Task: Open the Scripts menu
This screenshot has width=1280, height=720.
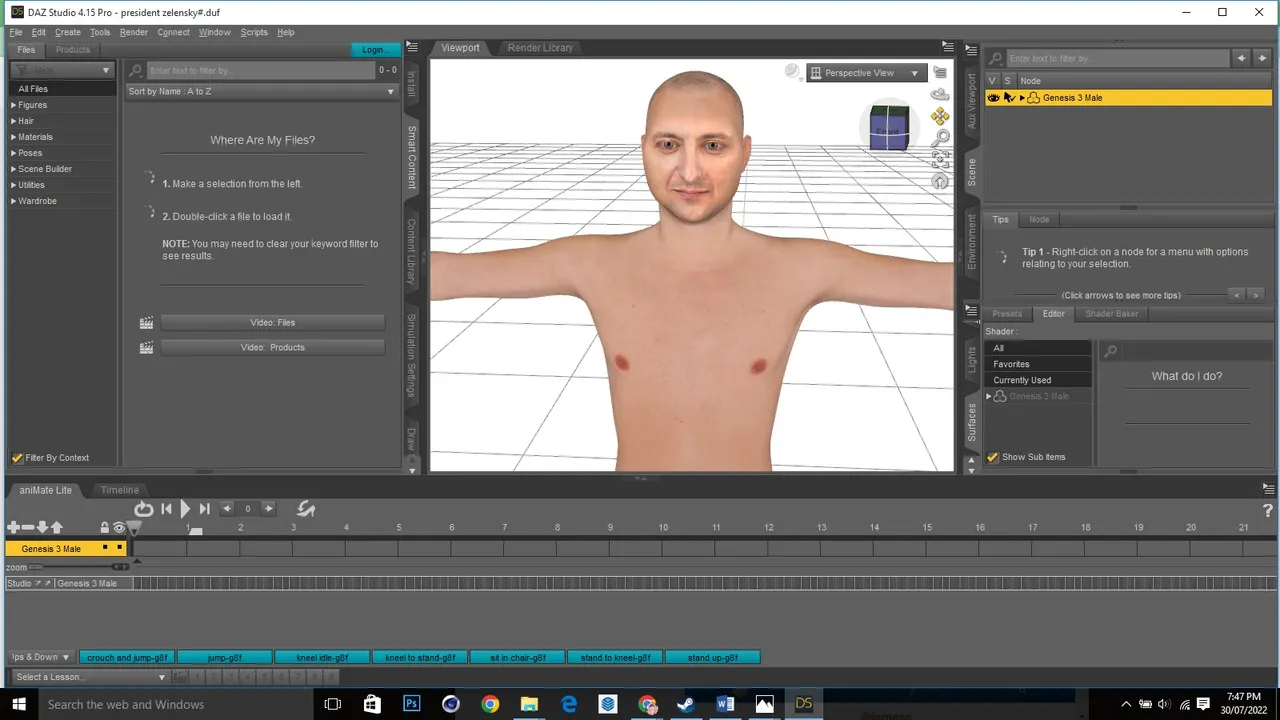Action: tap(254, 32)
